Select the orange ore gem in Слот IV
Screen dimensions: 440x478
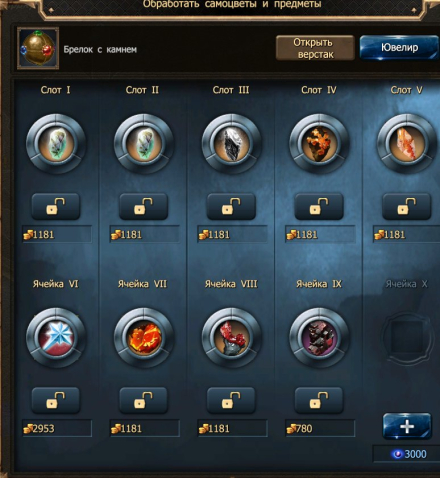(319, 144)
